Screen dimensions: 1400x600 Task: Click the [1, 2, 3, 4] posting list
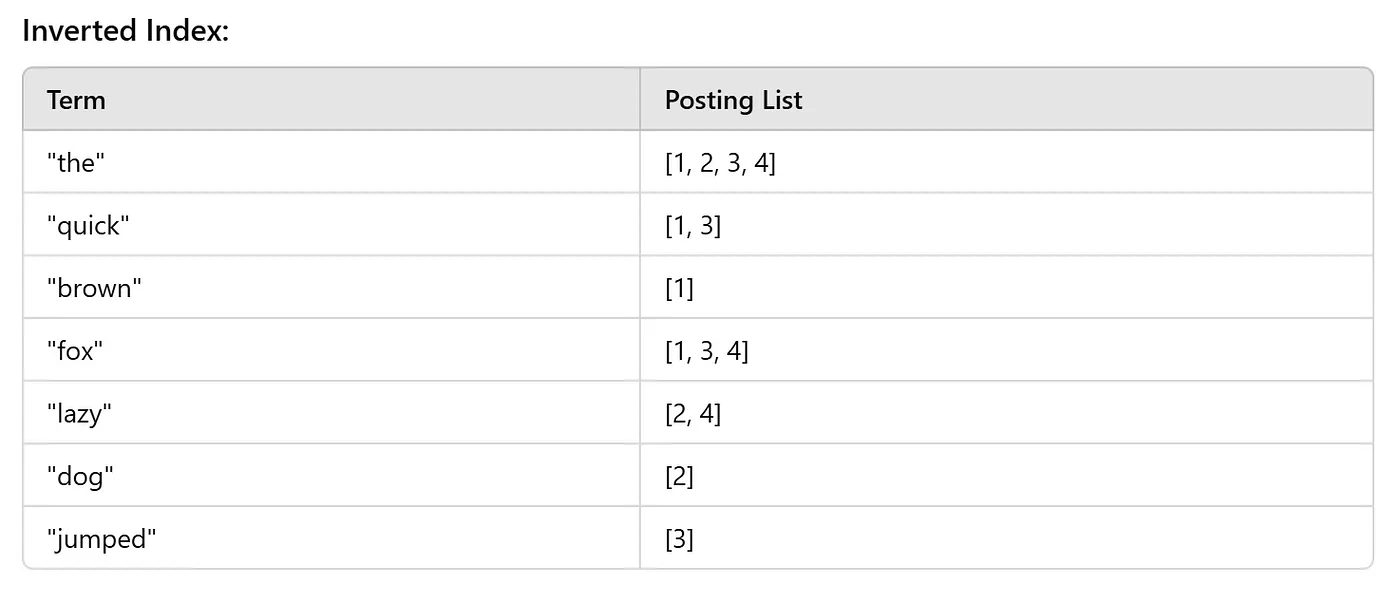click(720, 163)
